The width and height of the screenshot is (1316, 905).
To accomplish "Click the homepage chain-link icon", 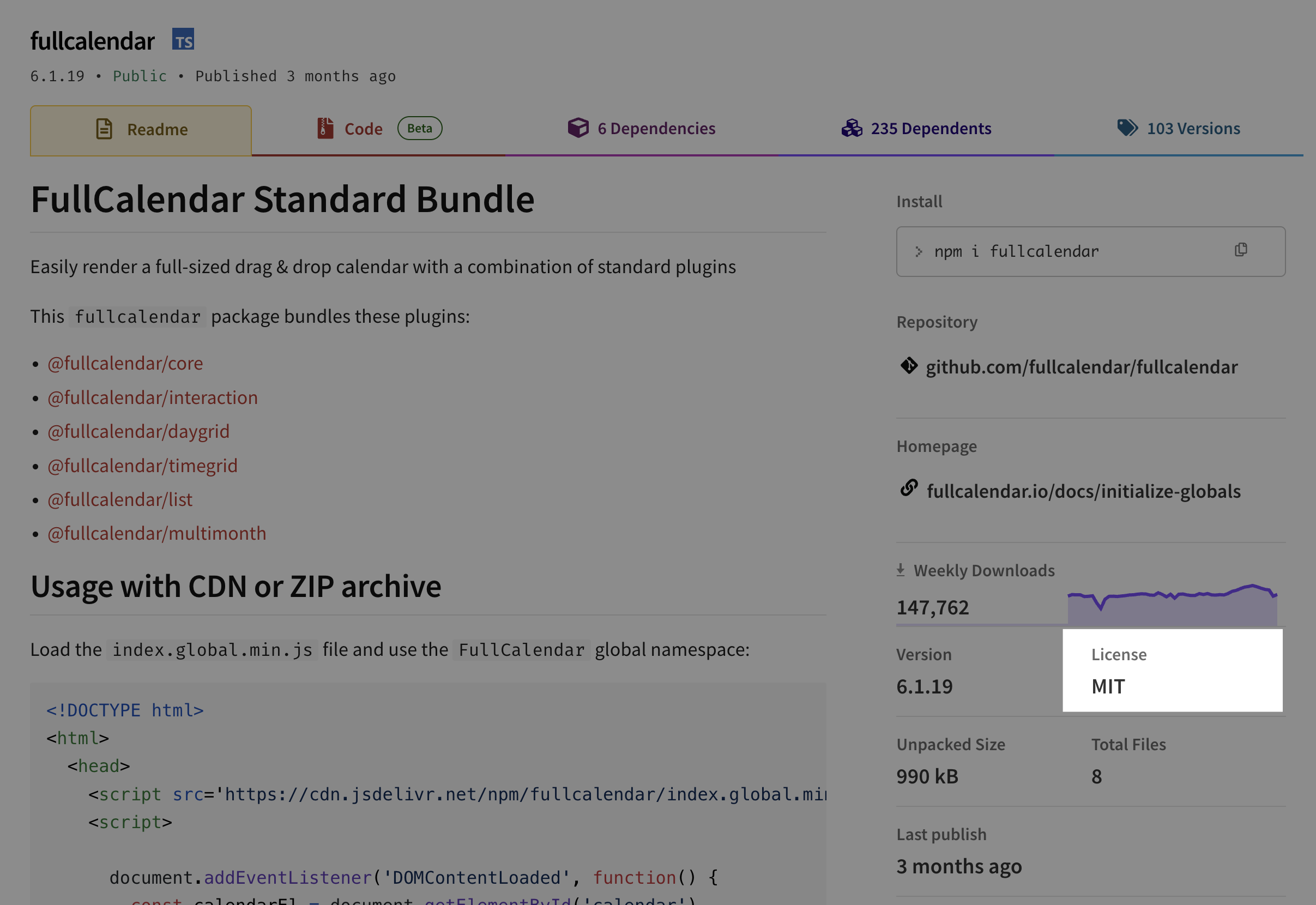I will click(908, 488).
